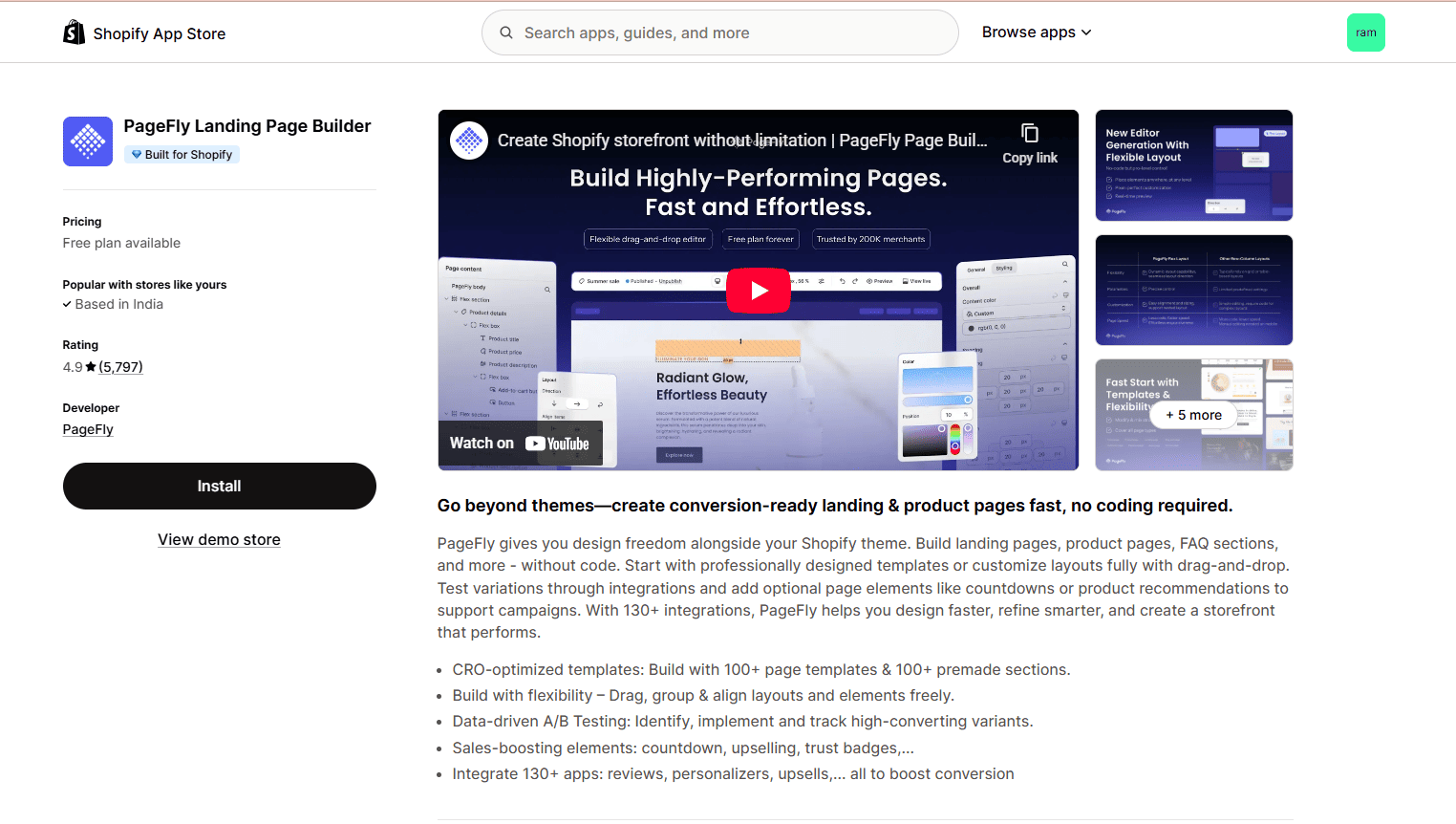Viewport: 1456px width, 824px height.
Task: Click the 'Build with flexibility' bullet text
Action: 703,696
